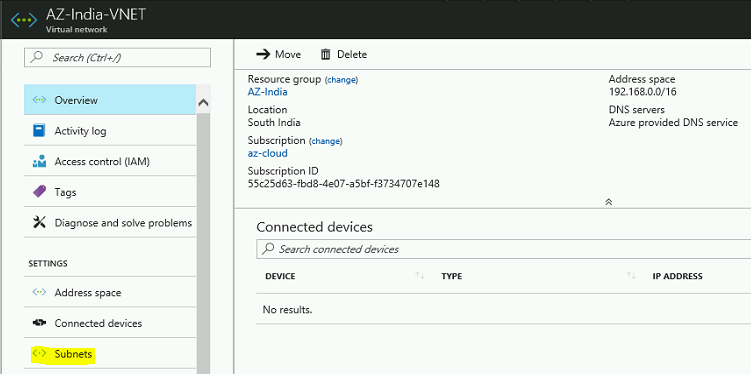
Task: Click the Azure provided DNS service text
Action: pos(673,123)
